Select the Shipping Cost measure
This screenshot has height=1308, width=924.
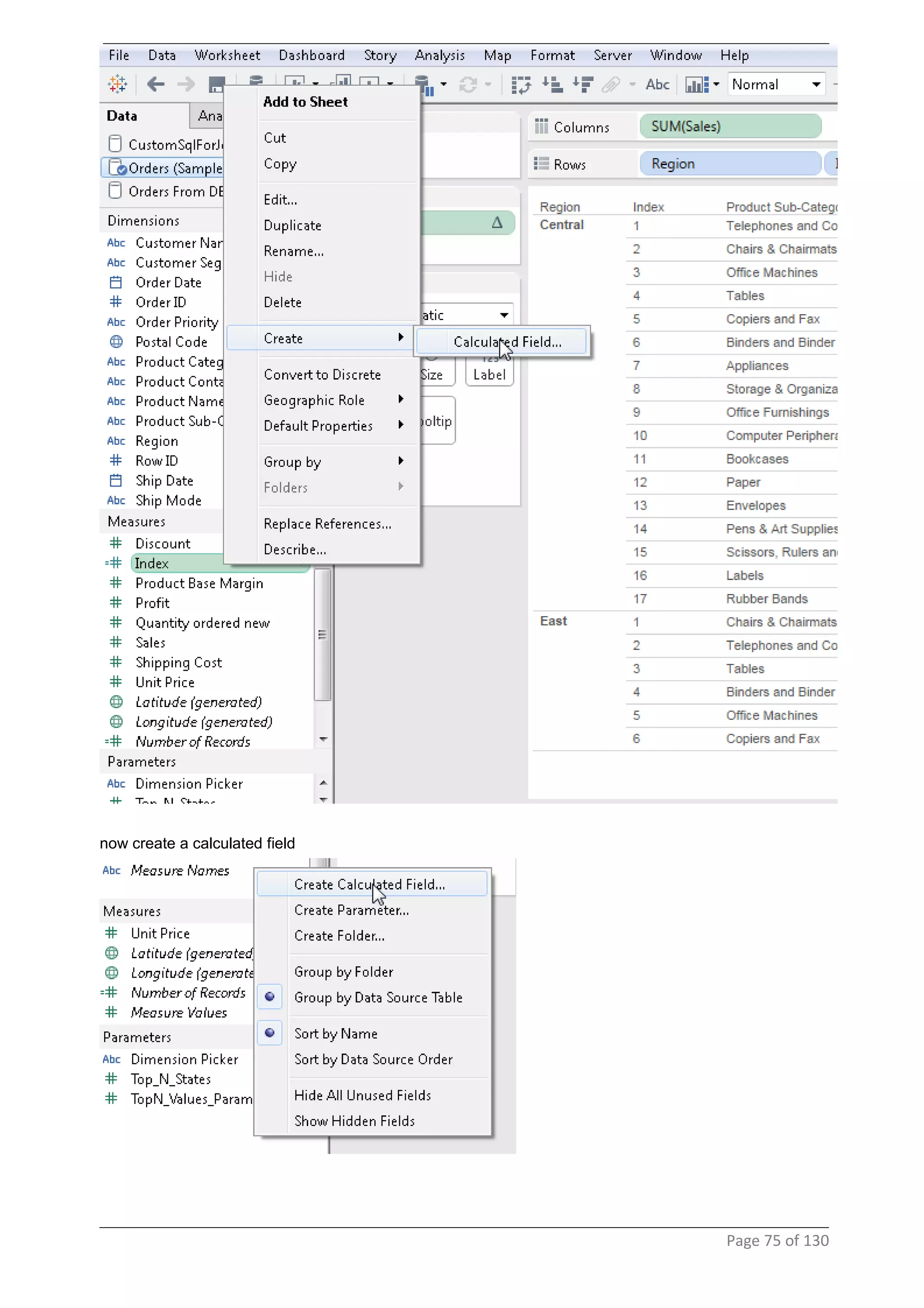point(179,662)
